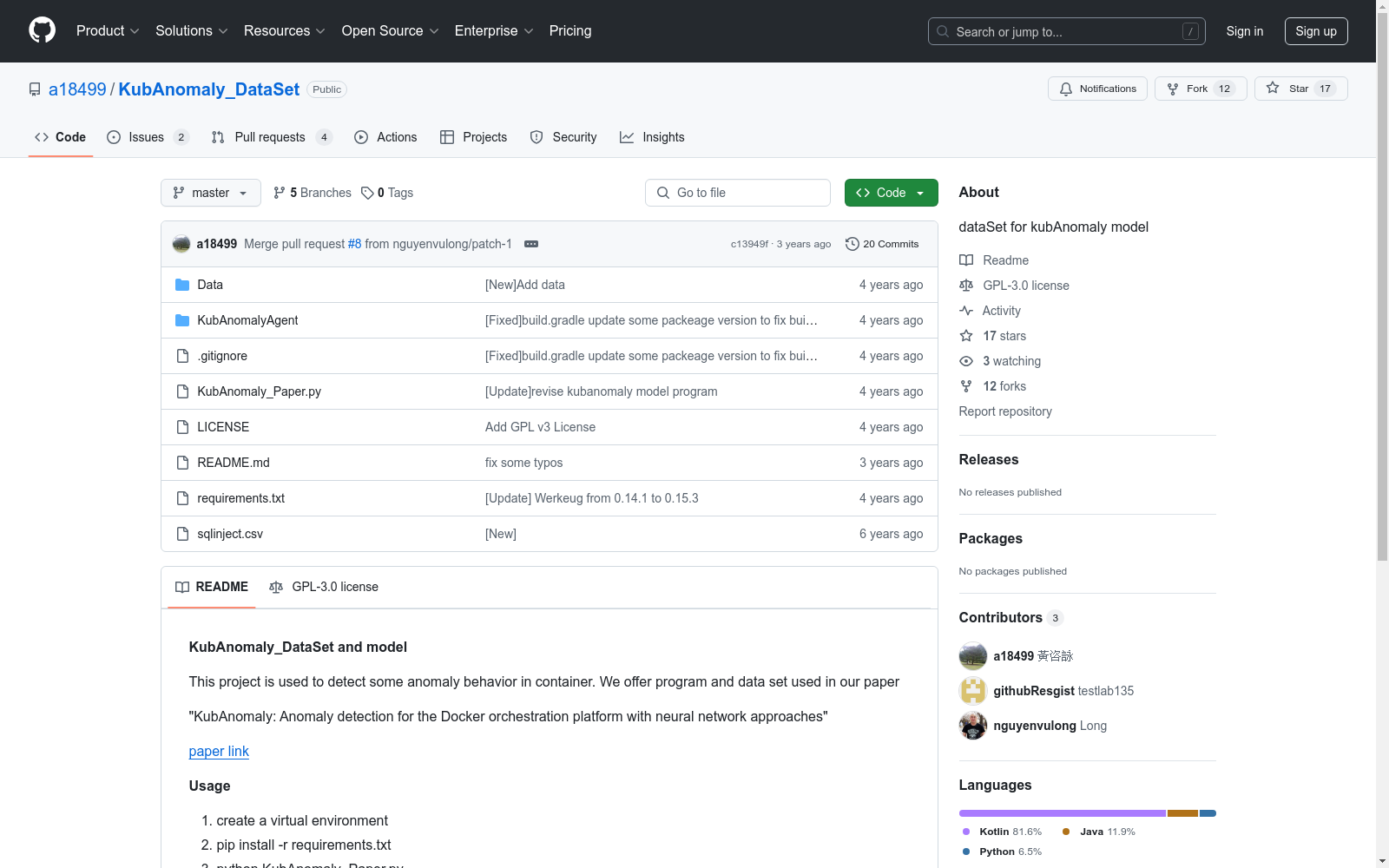Switch to the Issues tab
This screenshot has width=1389, height=868.
click(148, 137)
